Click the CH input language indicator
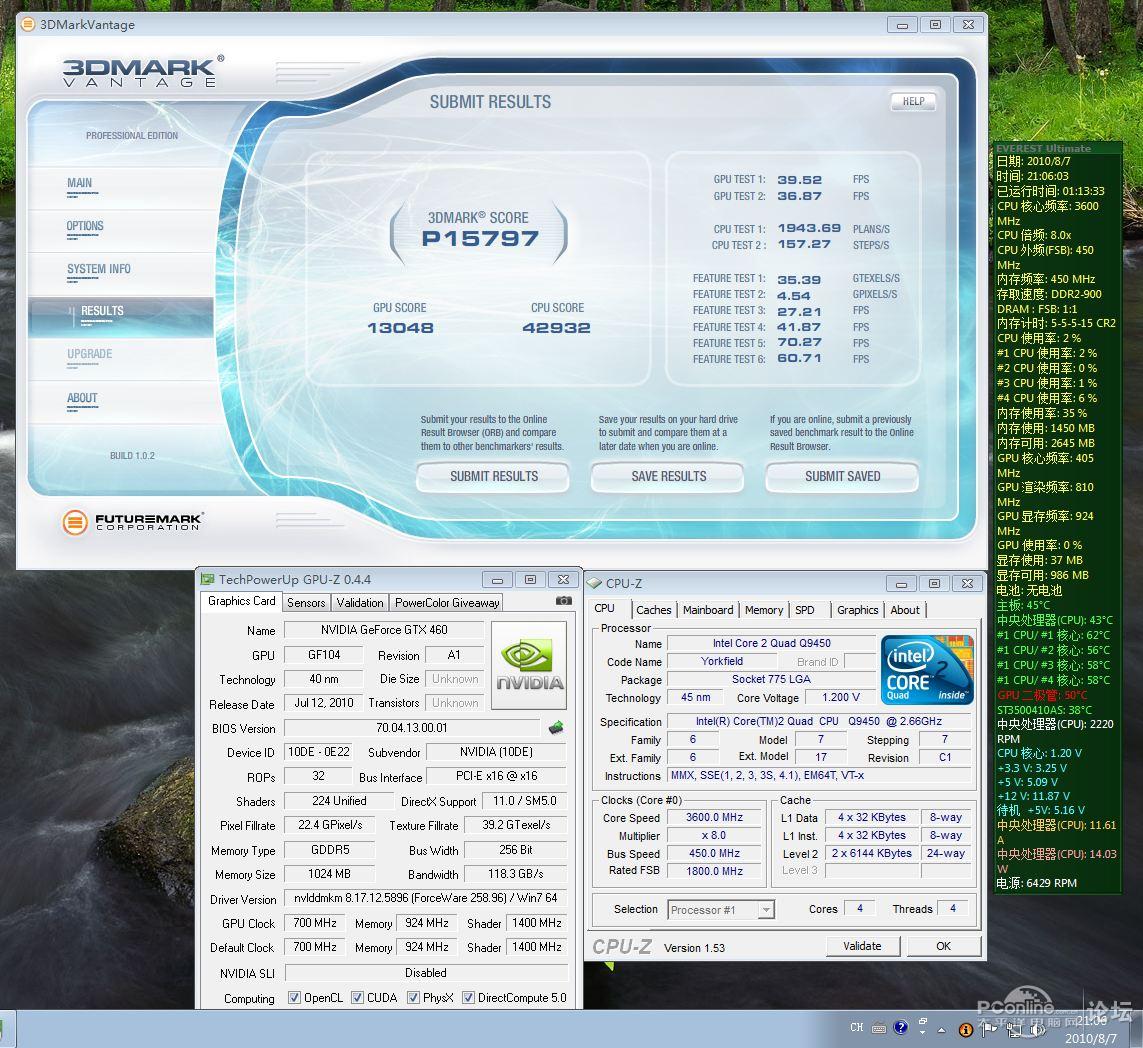Image resolution: width=1143 pixels, height=1048 pixels. pos(857,1028)
